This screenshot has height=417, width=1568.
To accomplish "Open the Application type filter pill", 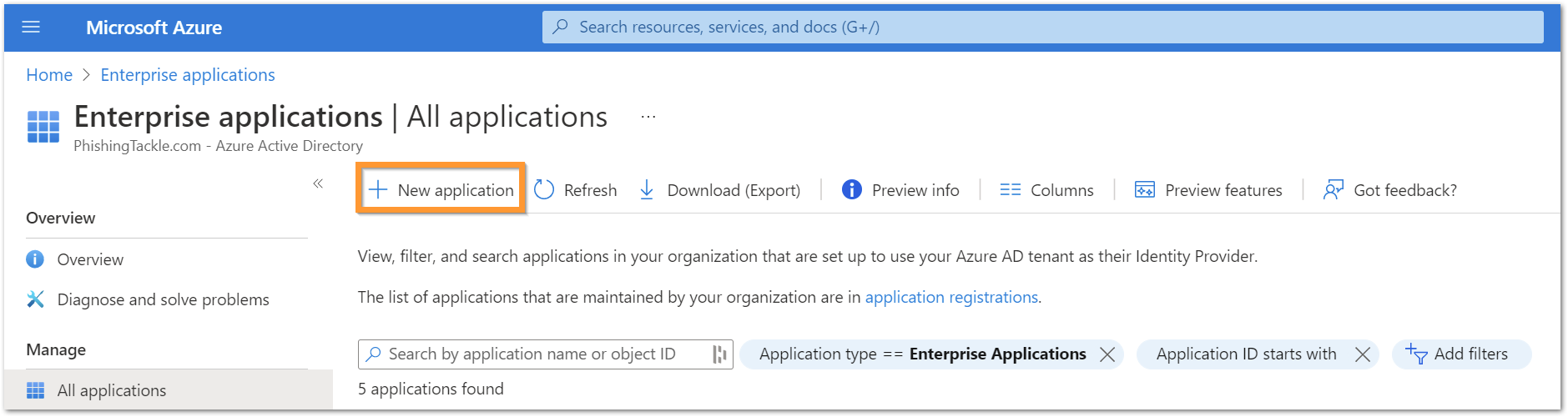I will coord(931,354).
